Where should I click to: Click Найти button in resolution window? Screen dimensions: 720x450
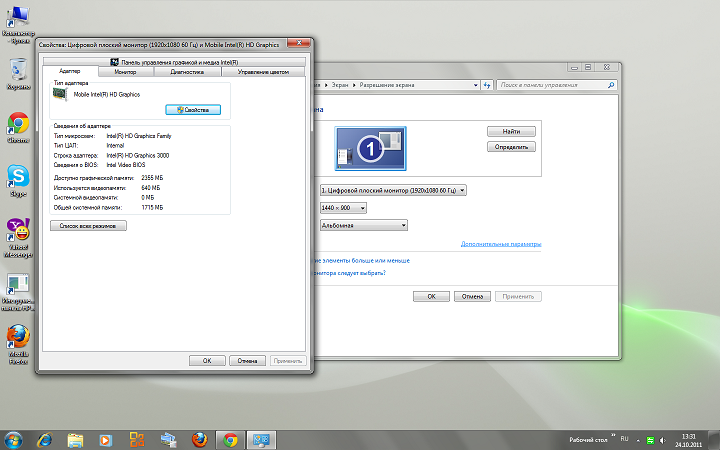click(x=511, y=131)
